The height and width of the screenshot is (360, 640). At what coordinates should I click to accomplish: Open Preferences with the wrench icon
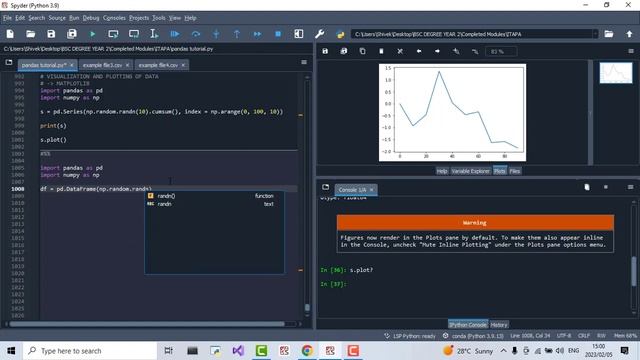point(320,34)
